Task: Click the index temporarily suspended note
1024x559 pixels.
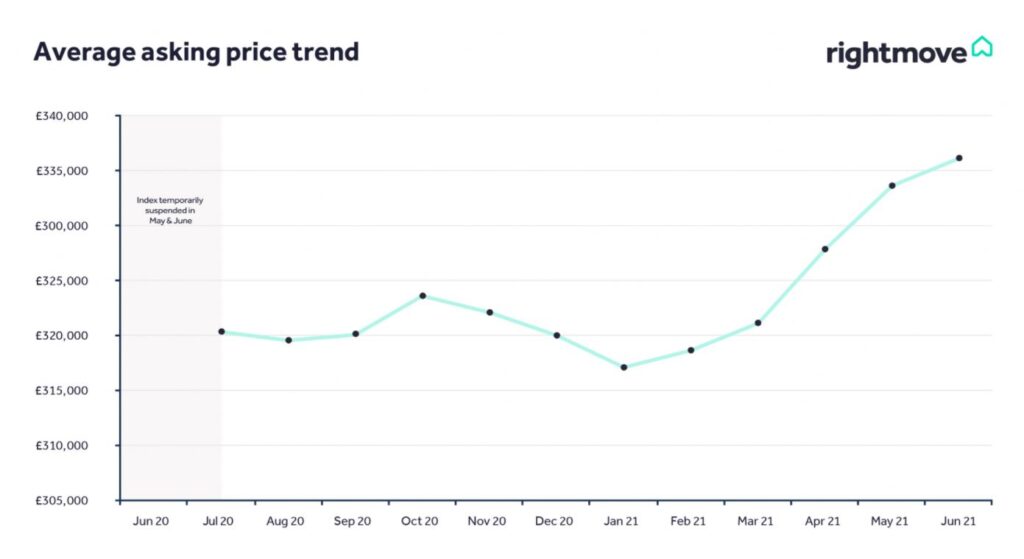Action: pos(170,210)
